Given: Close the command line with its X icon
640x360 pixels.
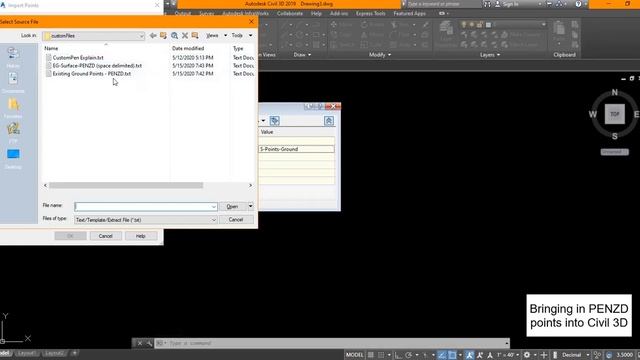Looking at the screenshot, I should coord(140,343).
